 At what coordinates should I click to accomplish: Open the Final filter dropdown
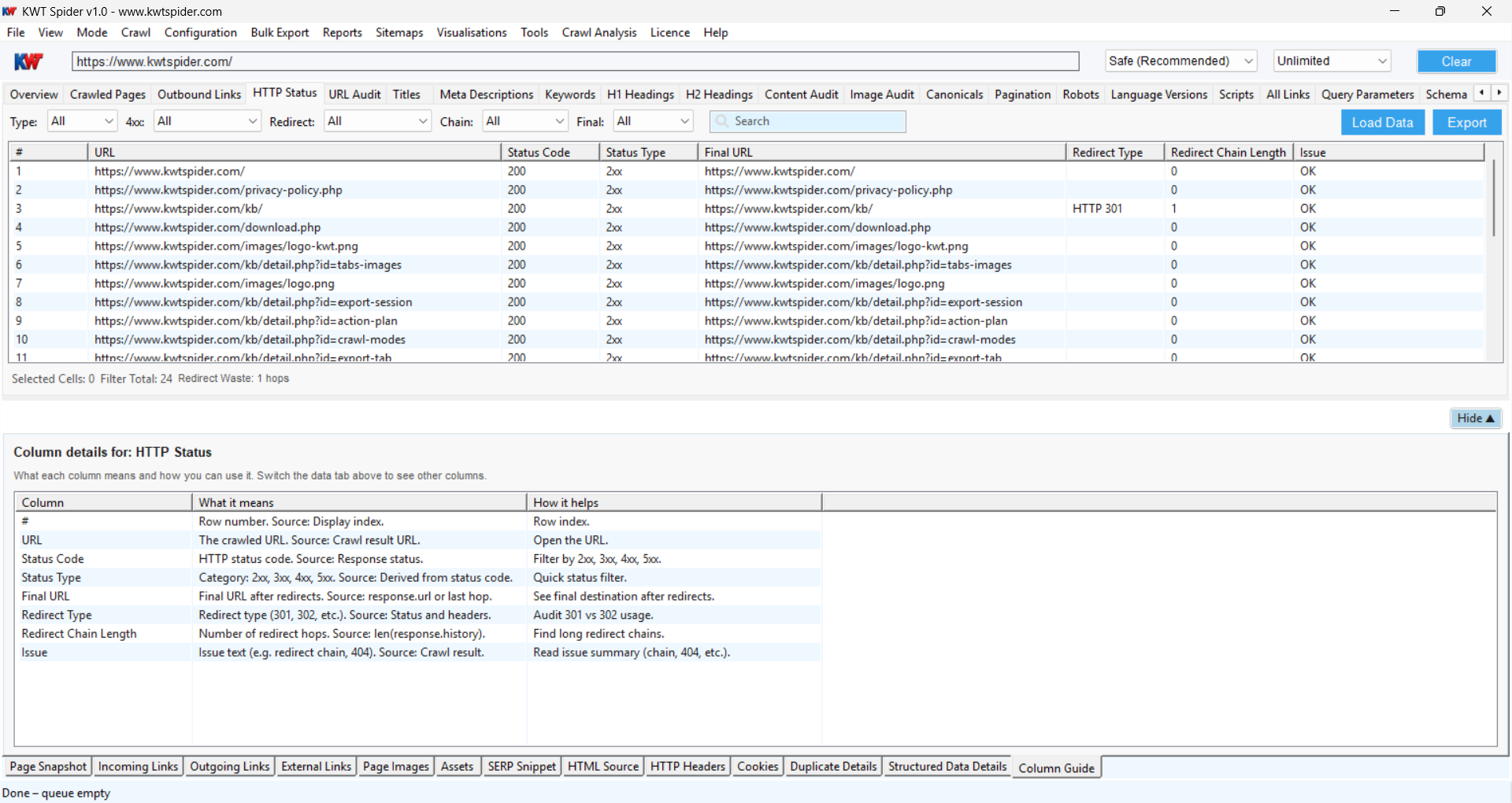coord(652,121)
